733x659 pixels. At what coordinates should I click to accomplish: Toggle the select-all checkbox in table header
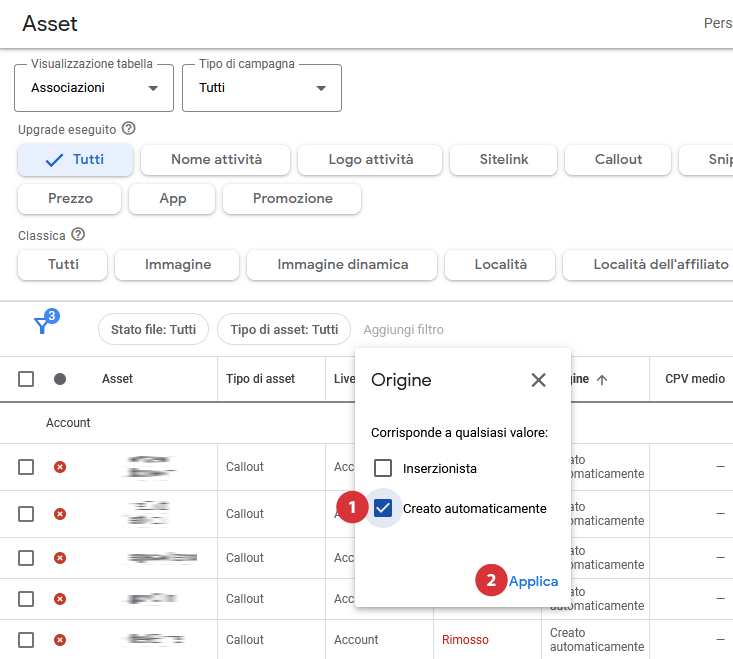(26, 379)
